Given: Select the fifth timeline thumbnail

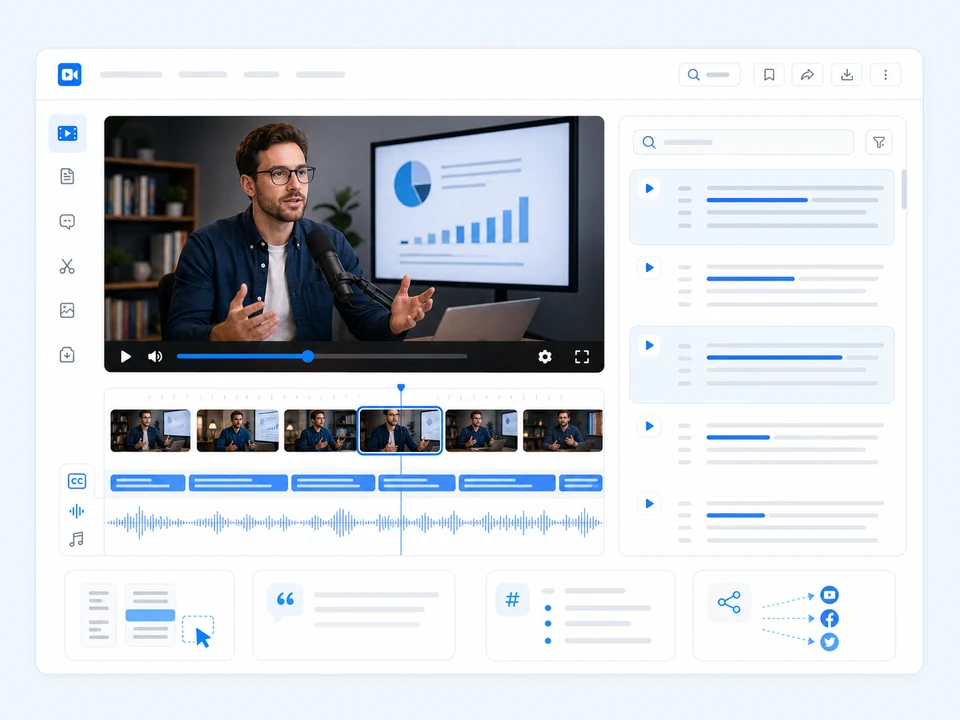Looking at the screenshot, I should pos(482,431).
